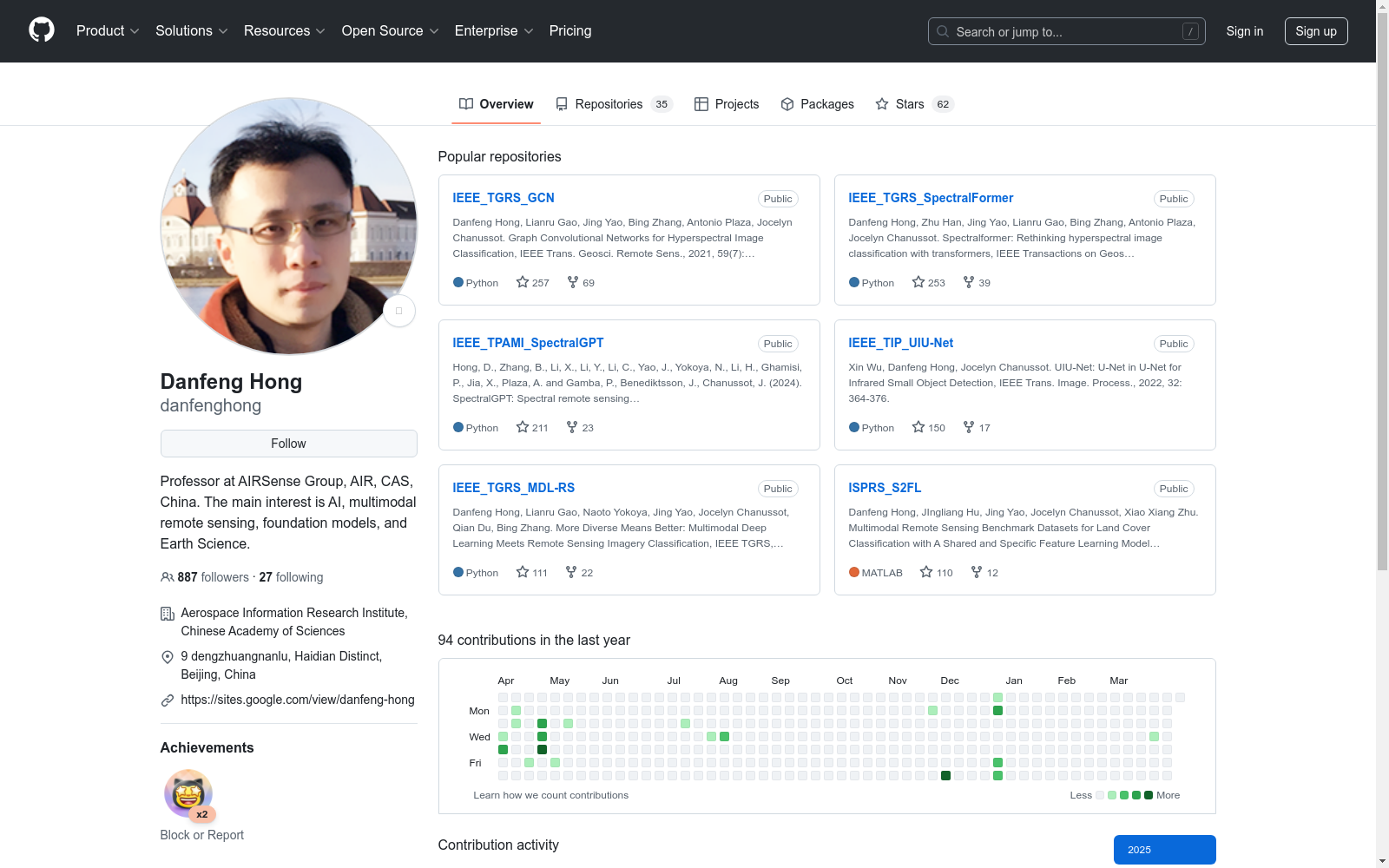The height and width of the screenshot is (868, 1389).
Task: Expand the Resources menu
Action: click(284, 31)
